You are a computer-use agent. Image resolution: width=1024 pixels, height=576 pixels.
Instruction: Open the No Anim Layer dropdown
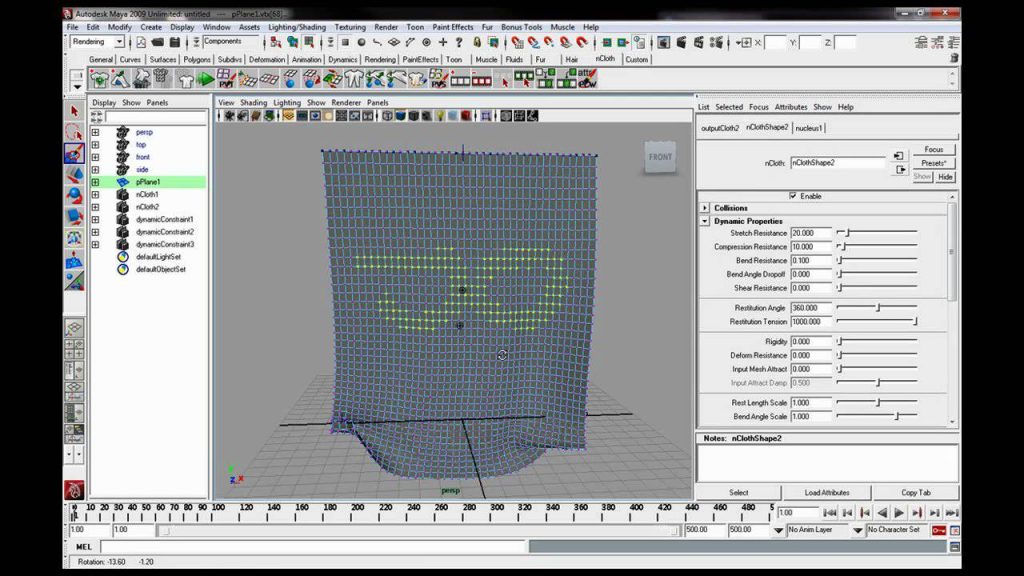778,530
